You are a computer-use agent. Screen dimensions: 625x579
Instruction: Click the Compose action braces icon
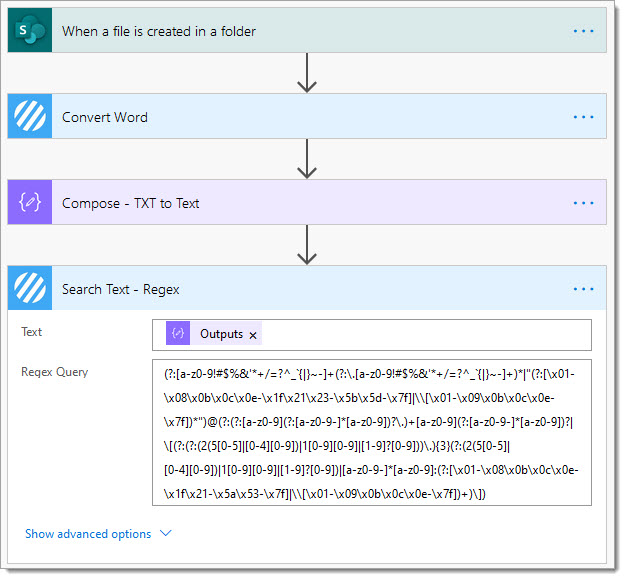click(30, 202)
